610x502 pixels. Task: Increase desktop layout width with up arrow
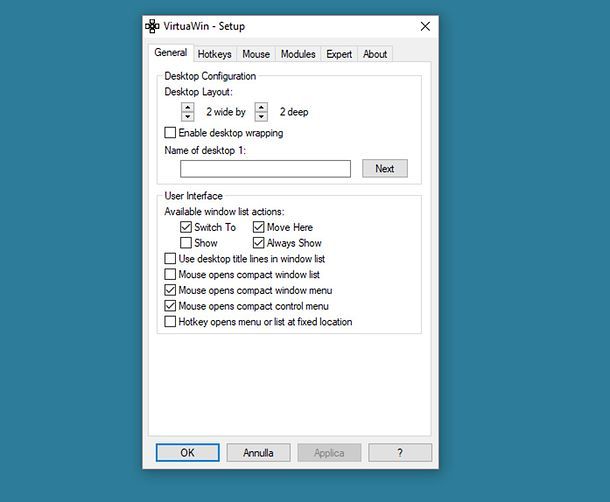[x=188, y=107]
